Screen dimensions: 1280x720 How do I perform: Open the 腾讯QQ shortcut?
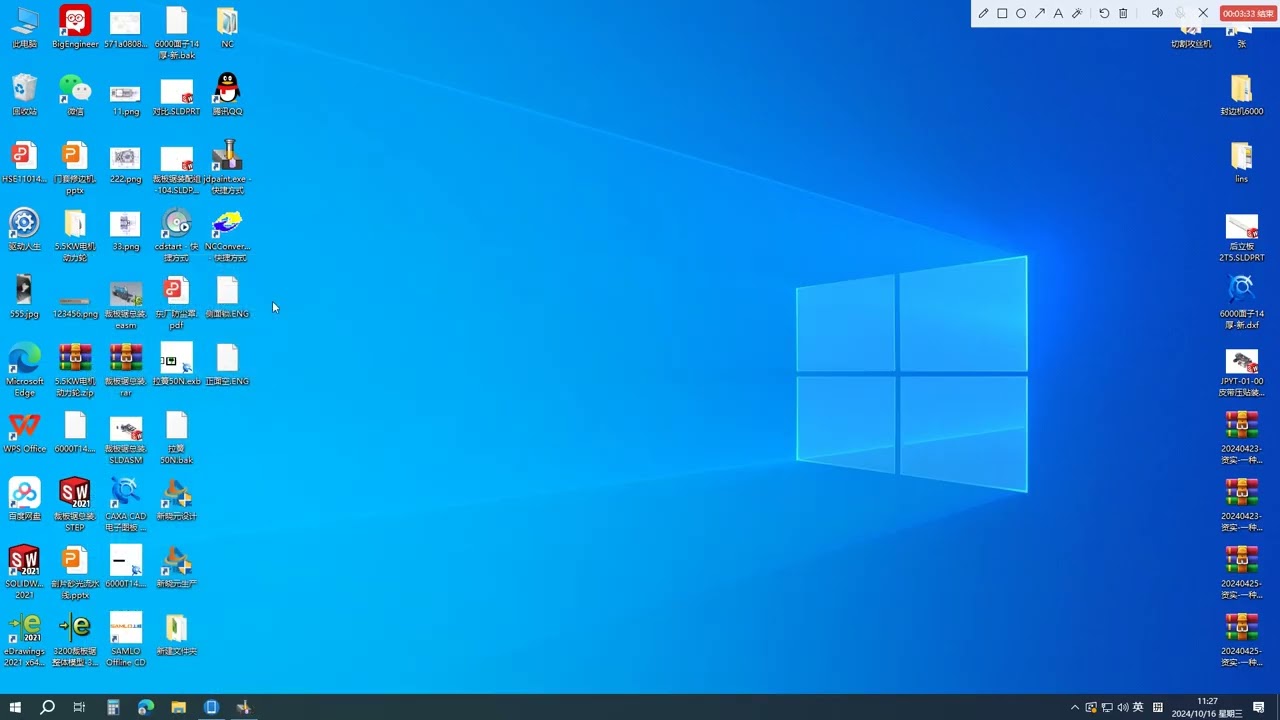(227, 95)
